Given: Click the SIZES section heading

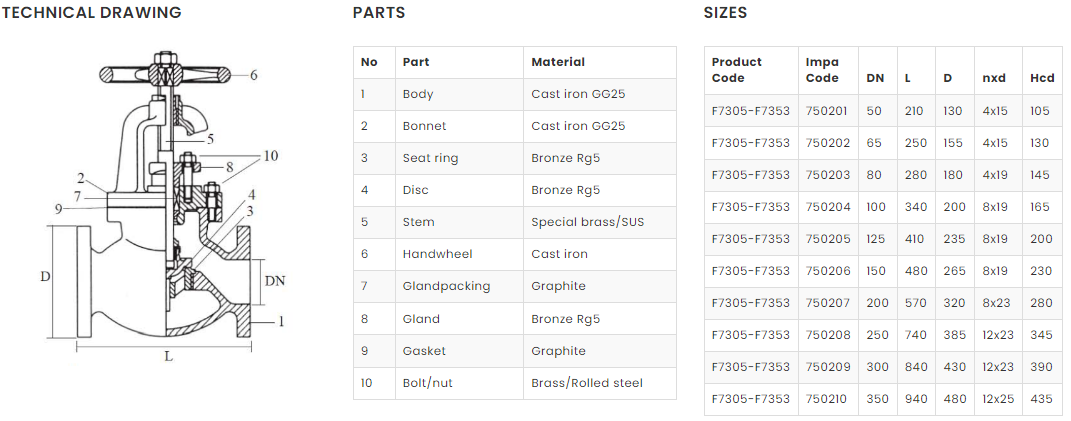Looking at the screenshot, I should point(725,13).
